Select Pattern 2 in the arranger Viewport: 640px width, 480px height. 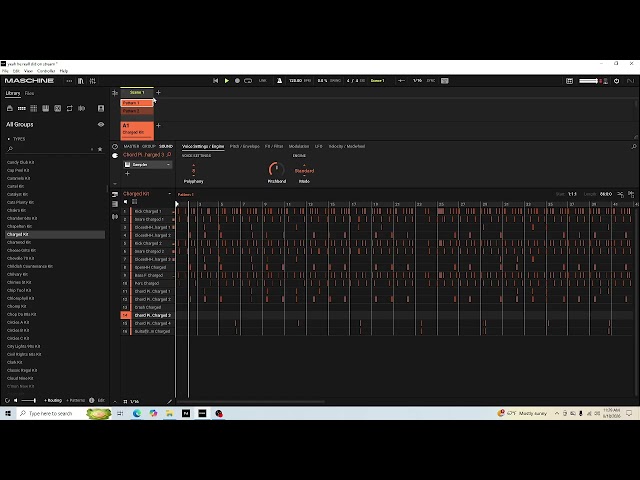tap(137, 111)
